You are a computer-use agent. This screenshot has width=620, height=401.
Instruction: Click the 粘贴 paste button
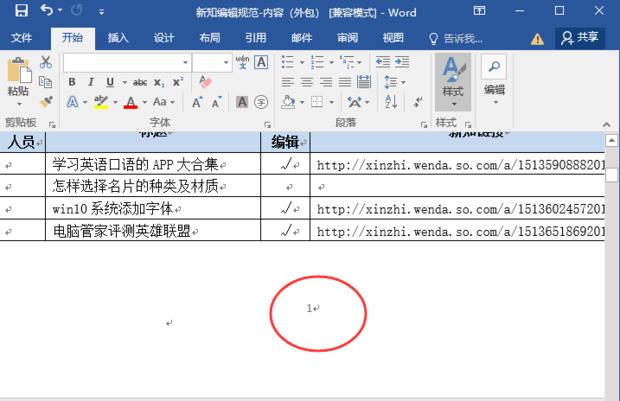coord(18,80)
